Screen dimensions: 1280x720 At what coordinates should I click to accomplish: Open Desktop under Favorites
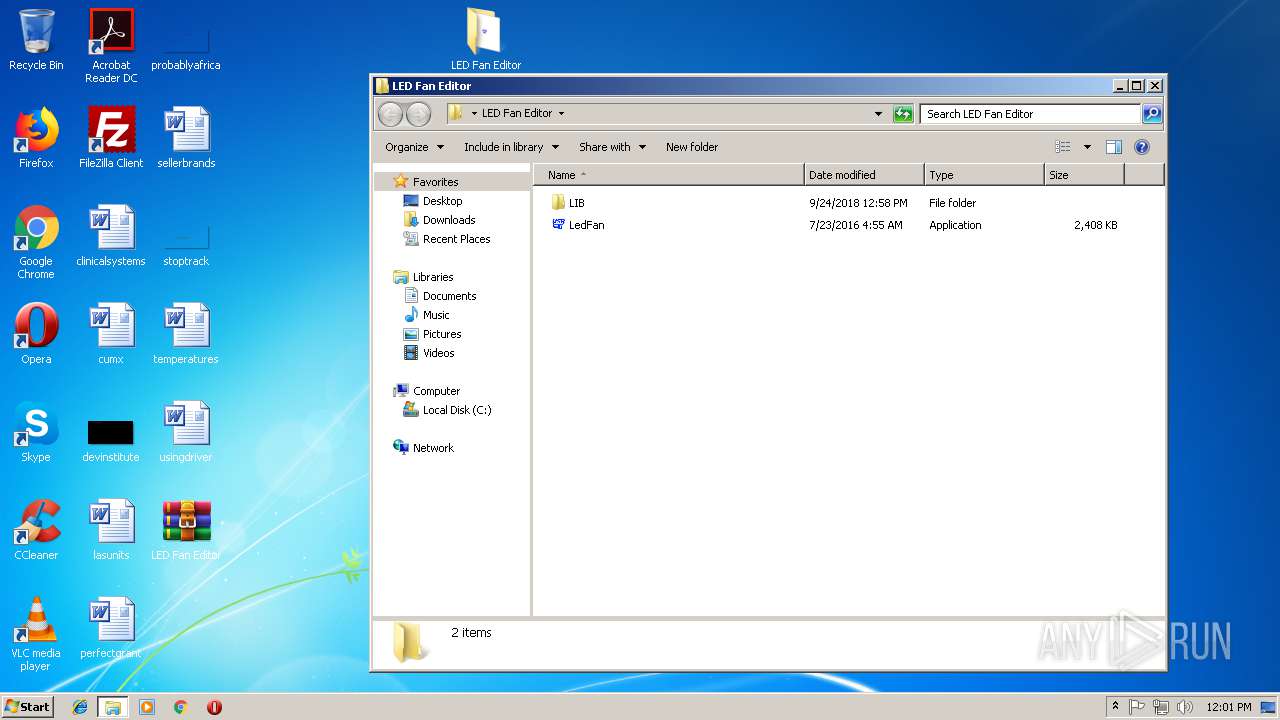[442, 201]
